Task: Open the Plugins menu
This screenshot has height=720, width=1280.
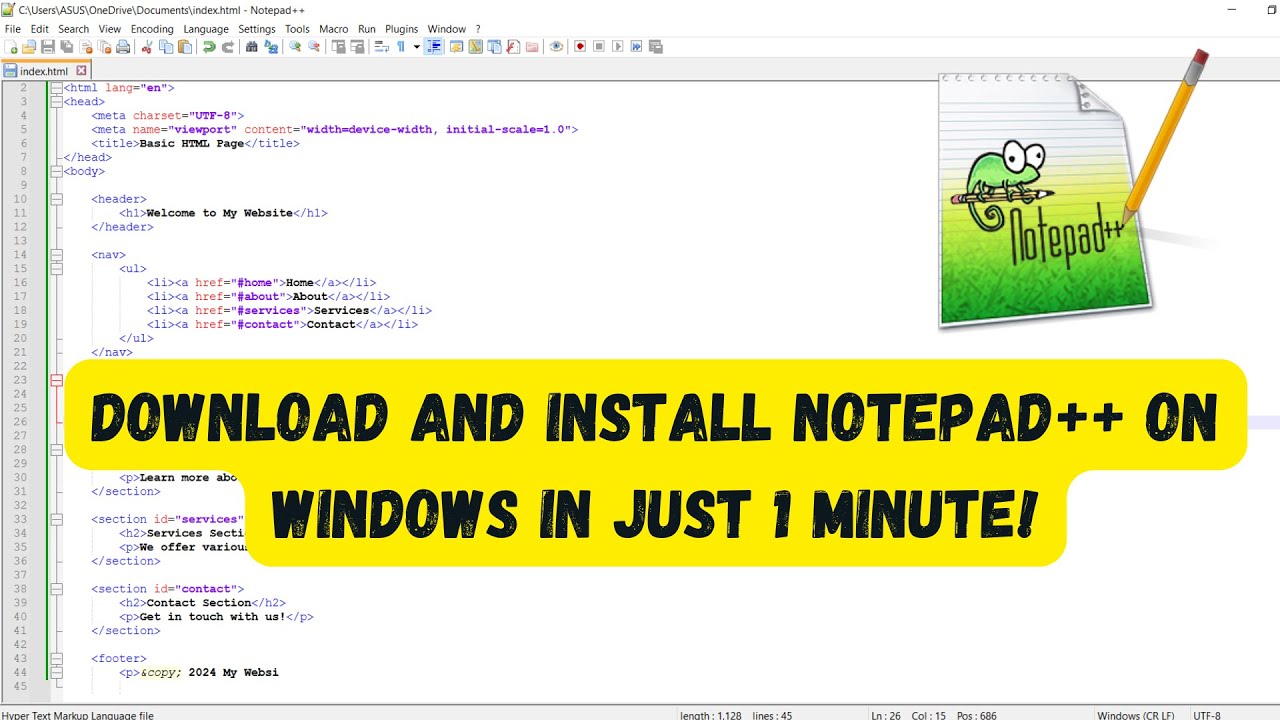Action: pos(402,29)
